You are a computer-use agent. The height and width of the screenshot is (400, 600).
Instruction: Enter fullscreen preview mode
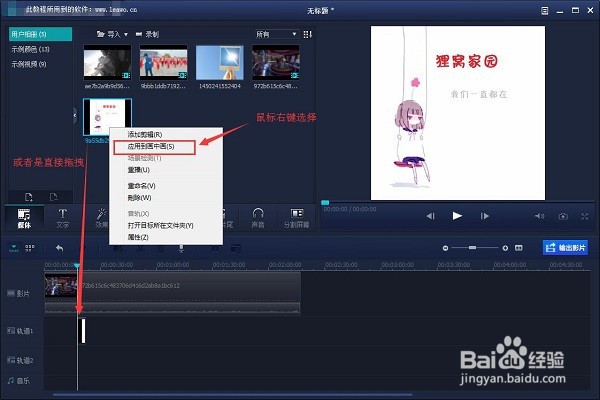[585, 216]
